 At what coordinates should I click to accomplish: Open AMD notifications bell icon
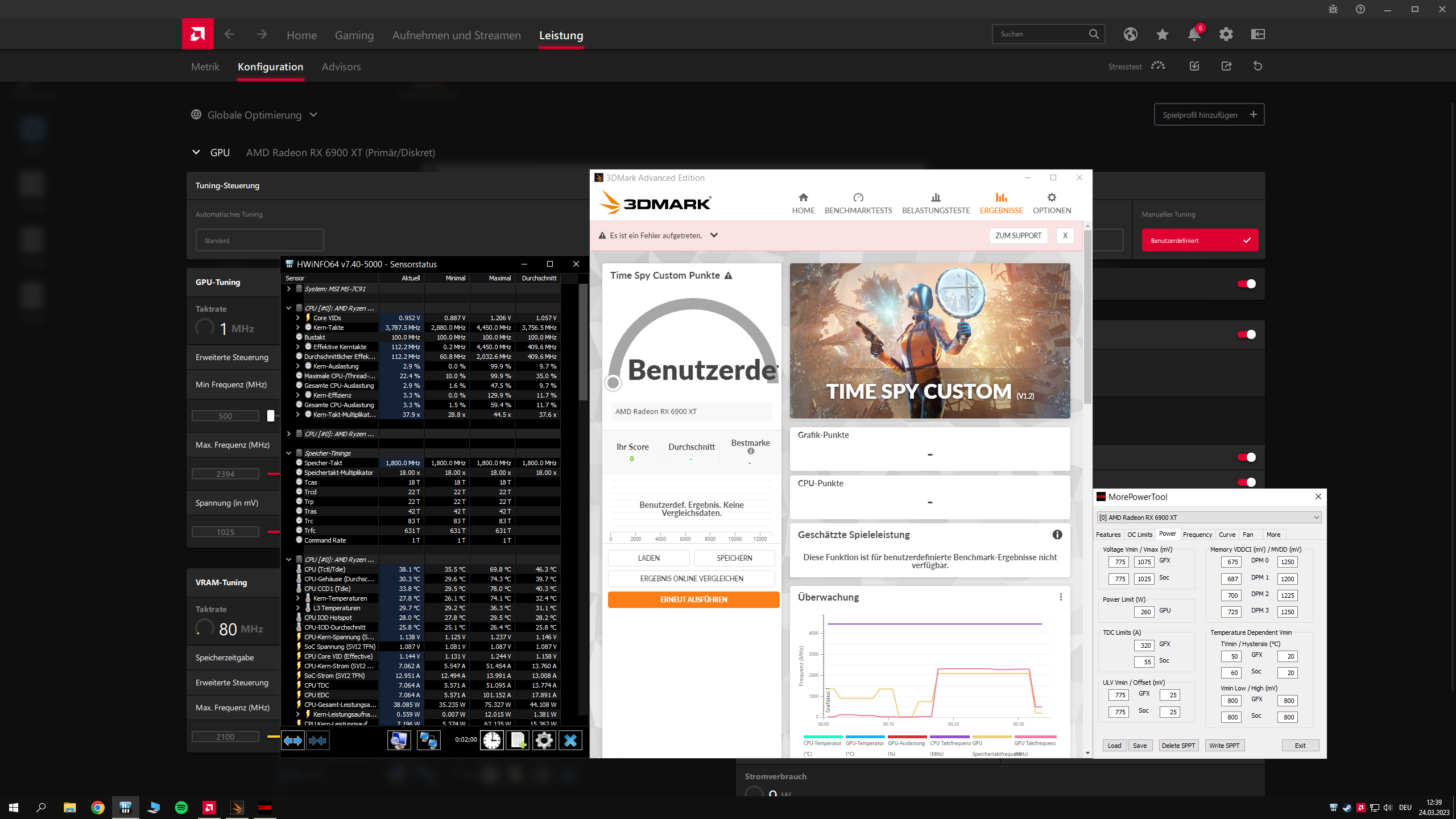coord(1194,34)
